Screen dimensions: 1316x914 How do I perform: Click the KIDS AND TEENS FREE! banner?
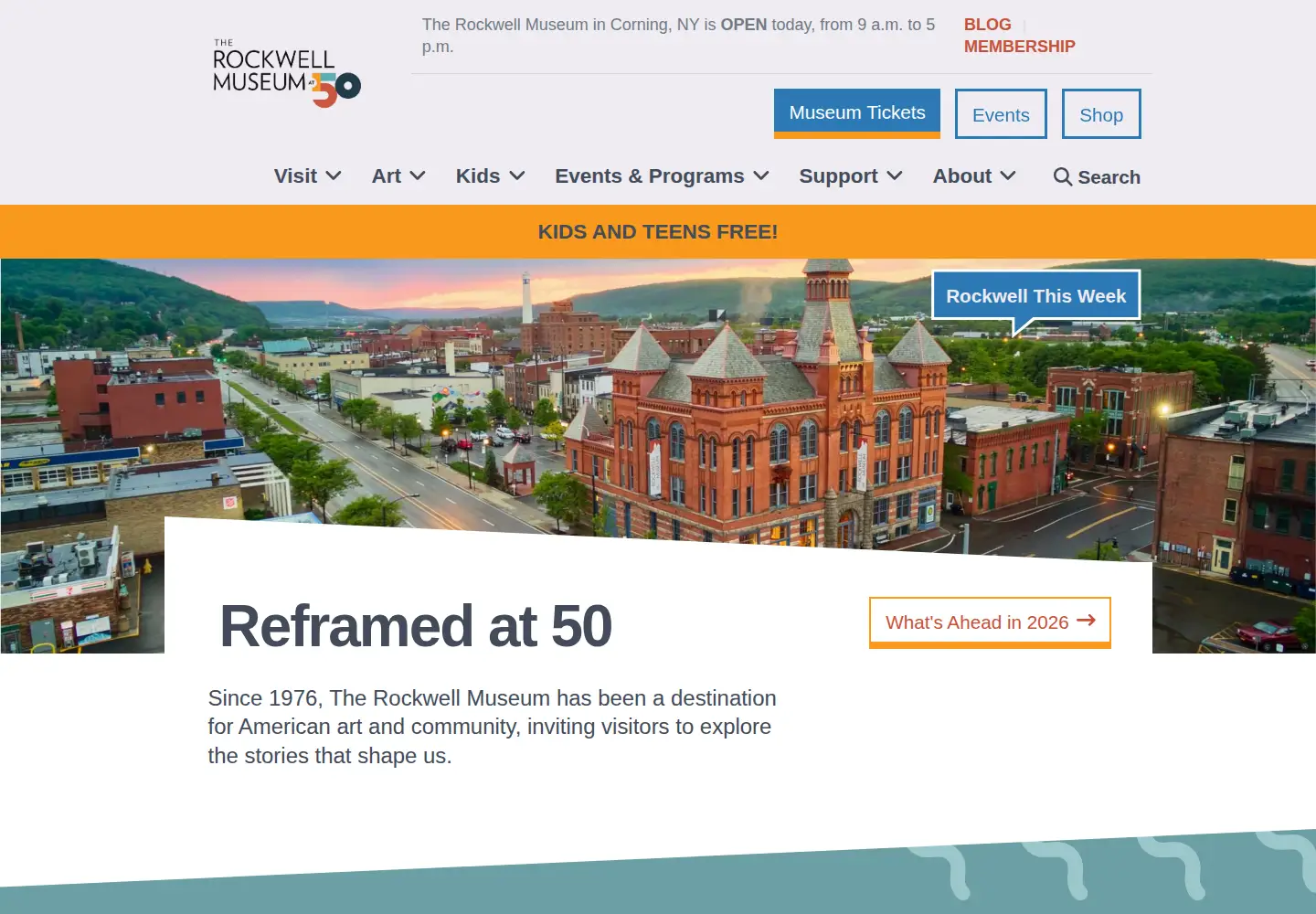pyautogui.click(x=658, y=232)
